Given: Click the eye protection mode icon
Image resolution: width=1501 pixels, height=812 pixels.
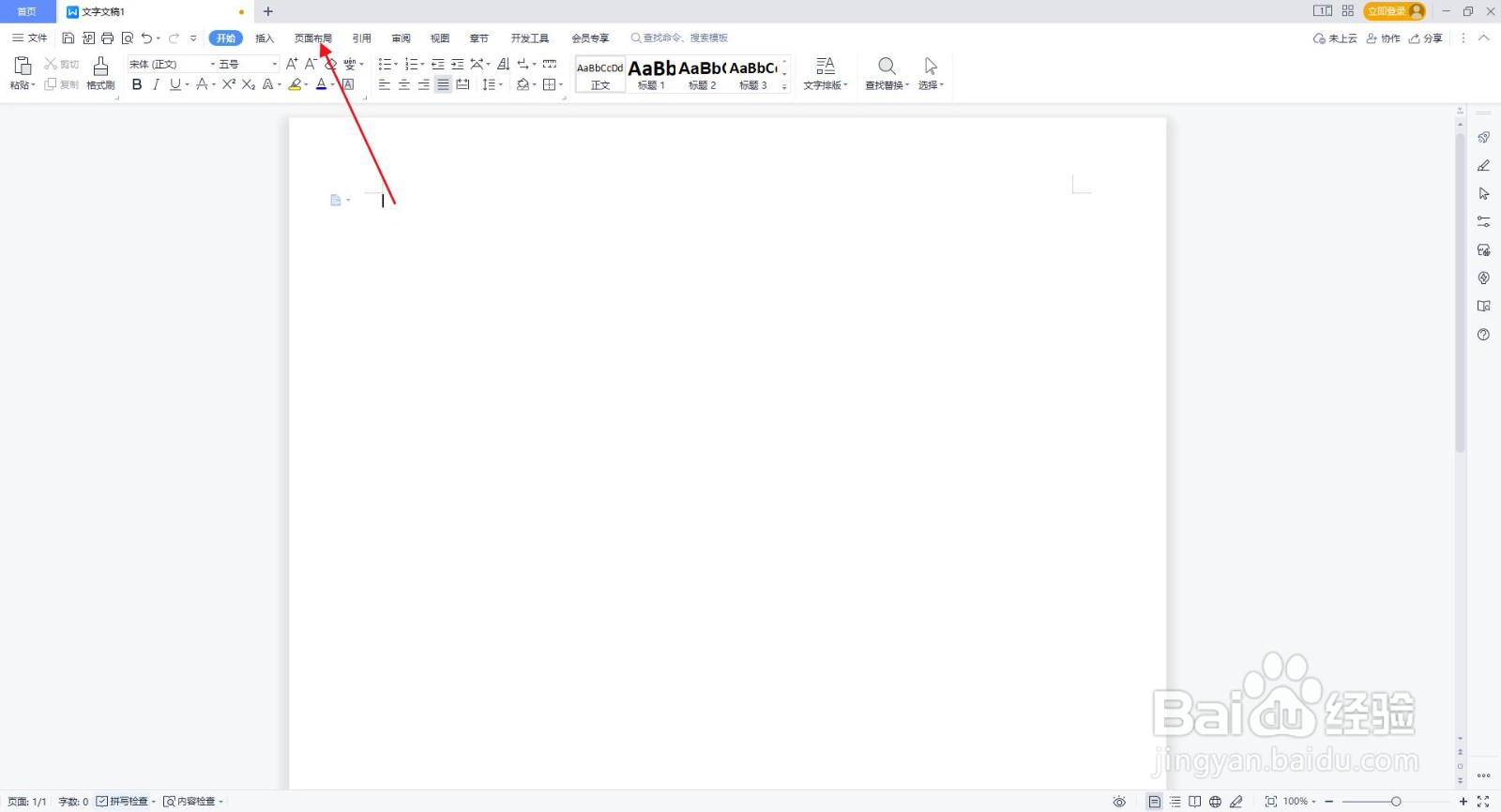Looking at the screenshot, I should click(x=1119, y=802).
